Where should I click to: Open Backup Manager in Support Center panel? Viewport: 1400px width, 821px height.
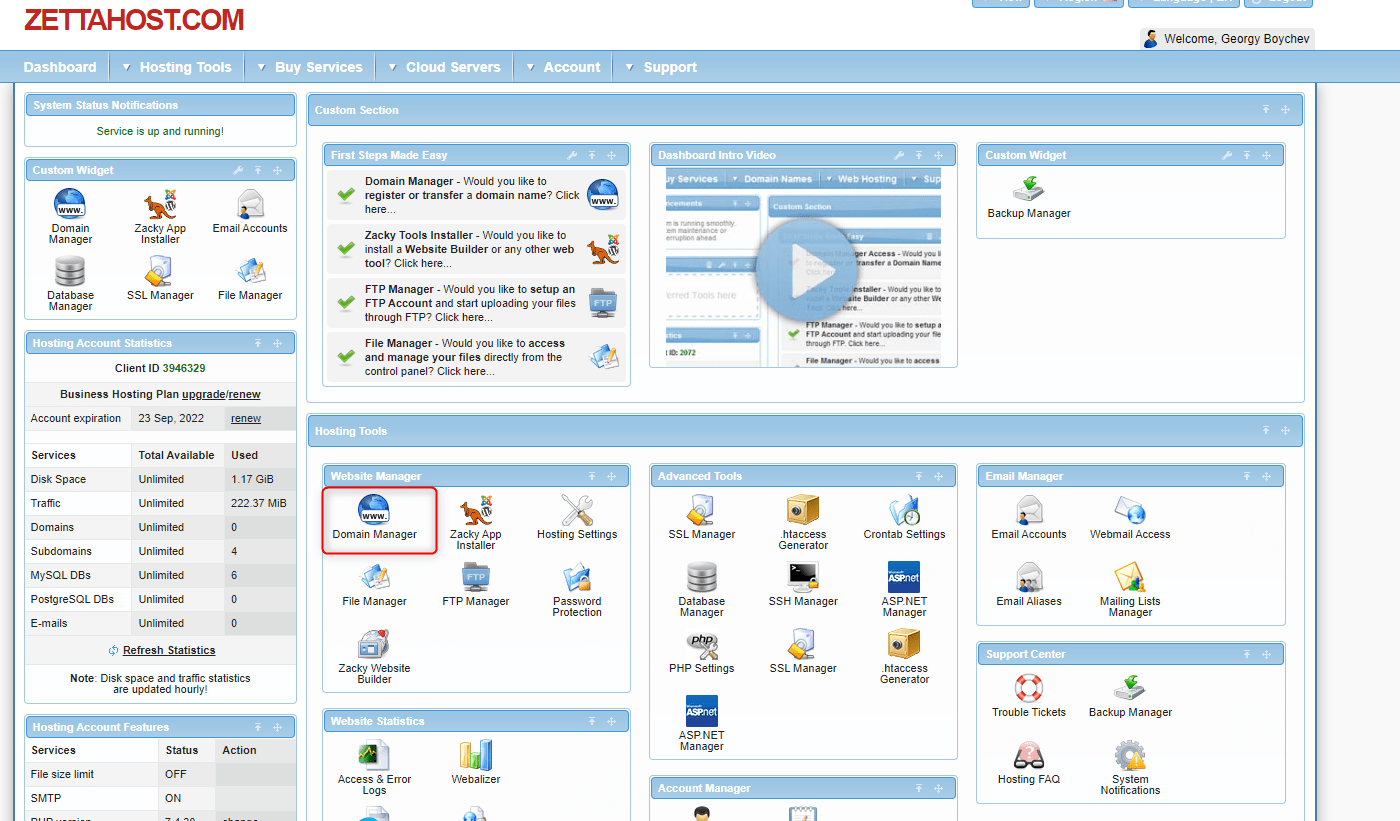(x=1130, y=696)
